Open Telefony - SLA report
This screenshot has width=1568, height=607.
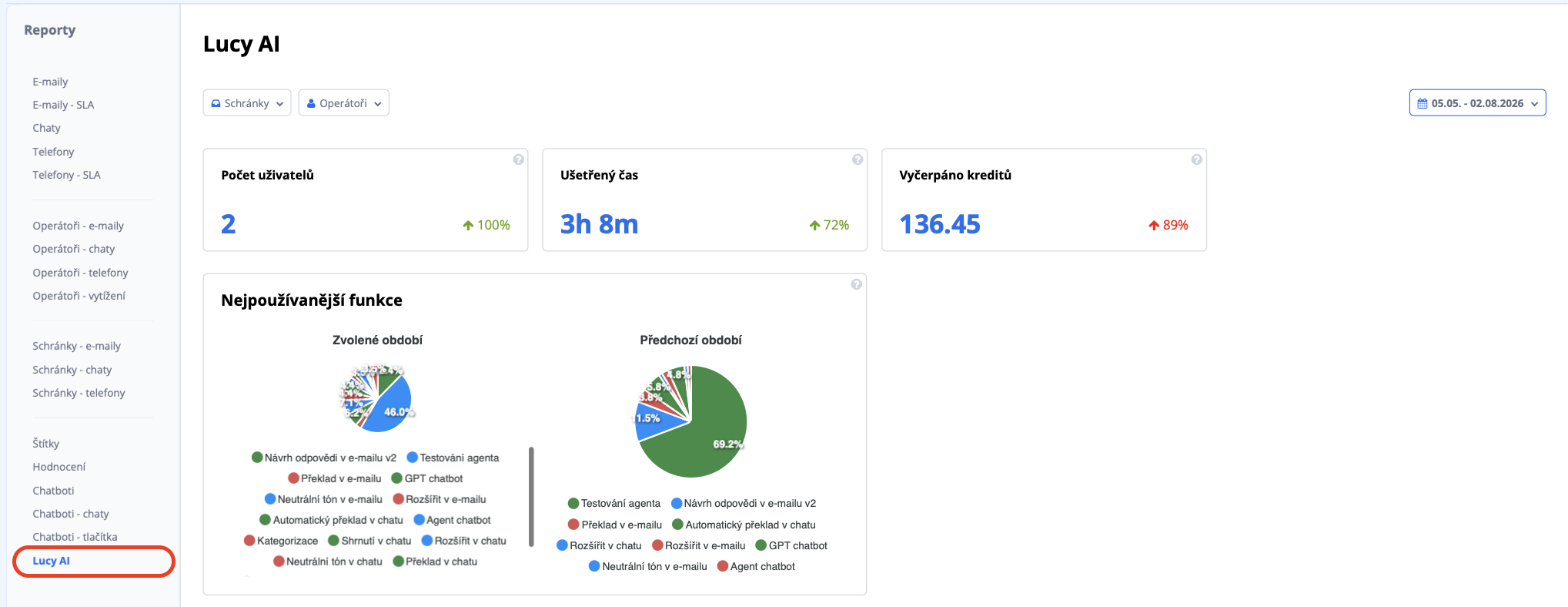66,175
